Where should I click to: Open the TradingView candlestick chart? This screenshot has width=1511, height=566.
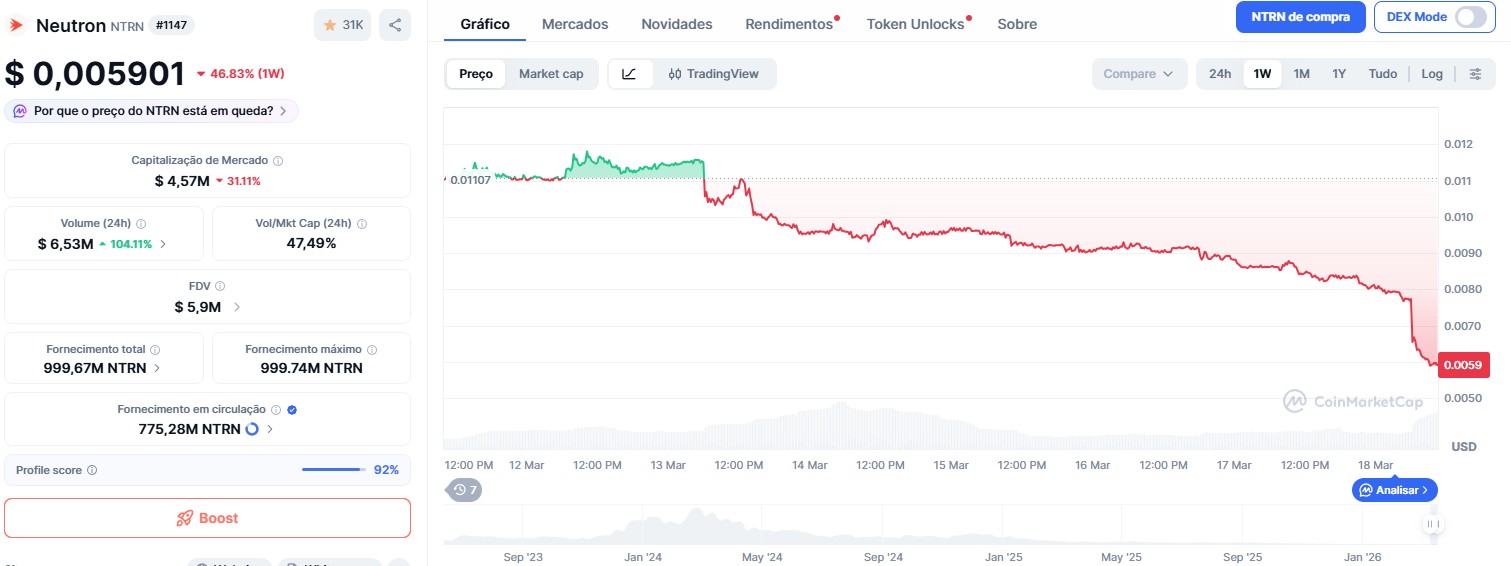[x=714, y=74]
